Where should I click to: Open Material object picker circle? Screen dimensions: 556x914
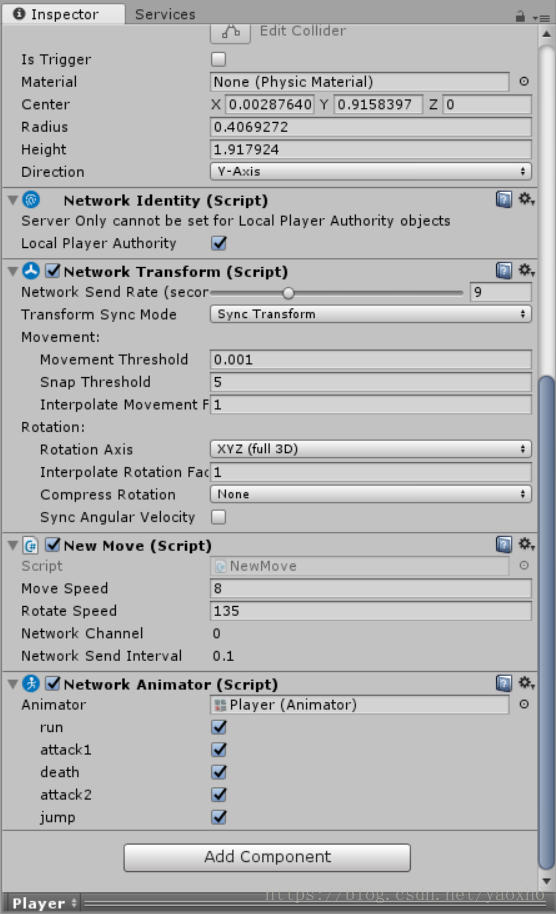click(x=524, y=82)
